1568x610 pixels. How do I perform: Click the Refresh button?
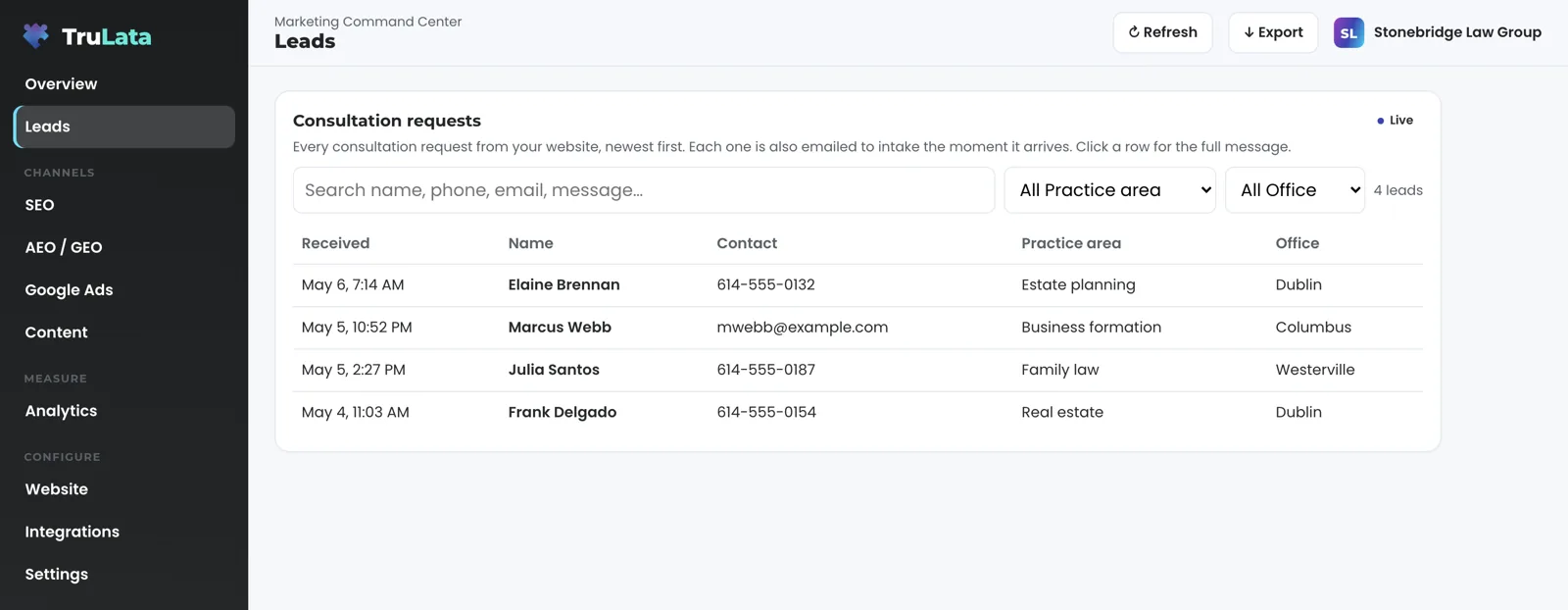(x=1162, y=32)
